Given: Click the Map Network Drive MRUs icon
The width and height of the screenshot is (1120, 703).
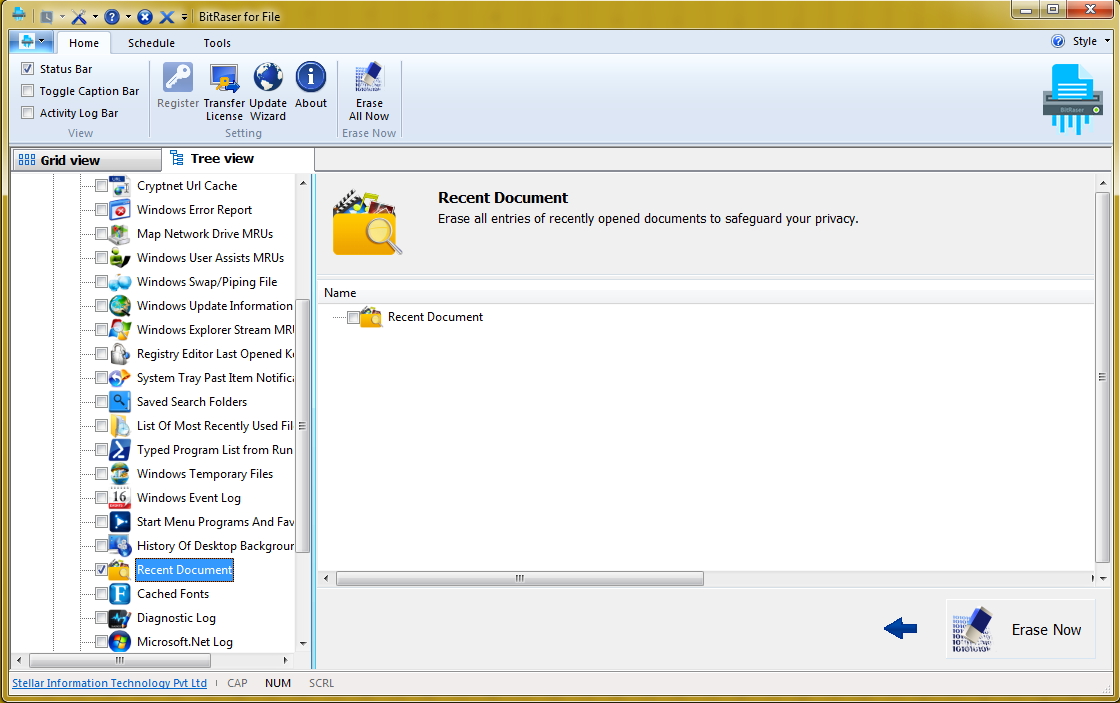Looking at the screenshot, I should [x=120, y=234].
